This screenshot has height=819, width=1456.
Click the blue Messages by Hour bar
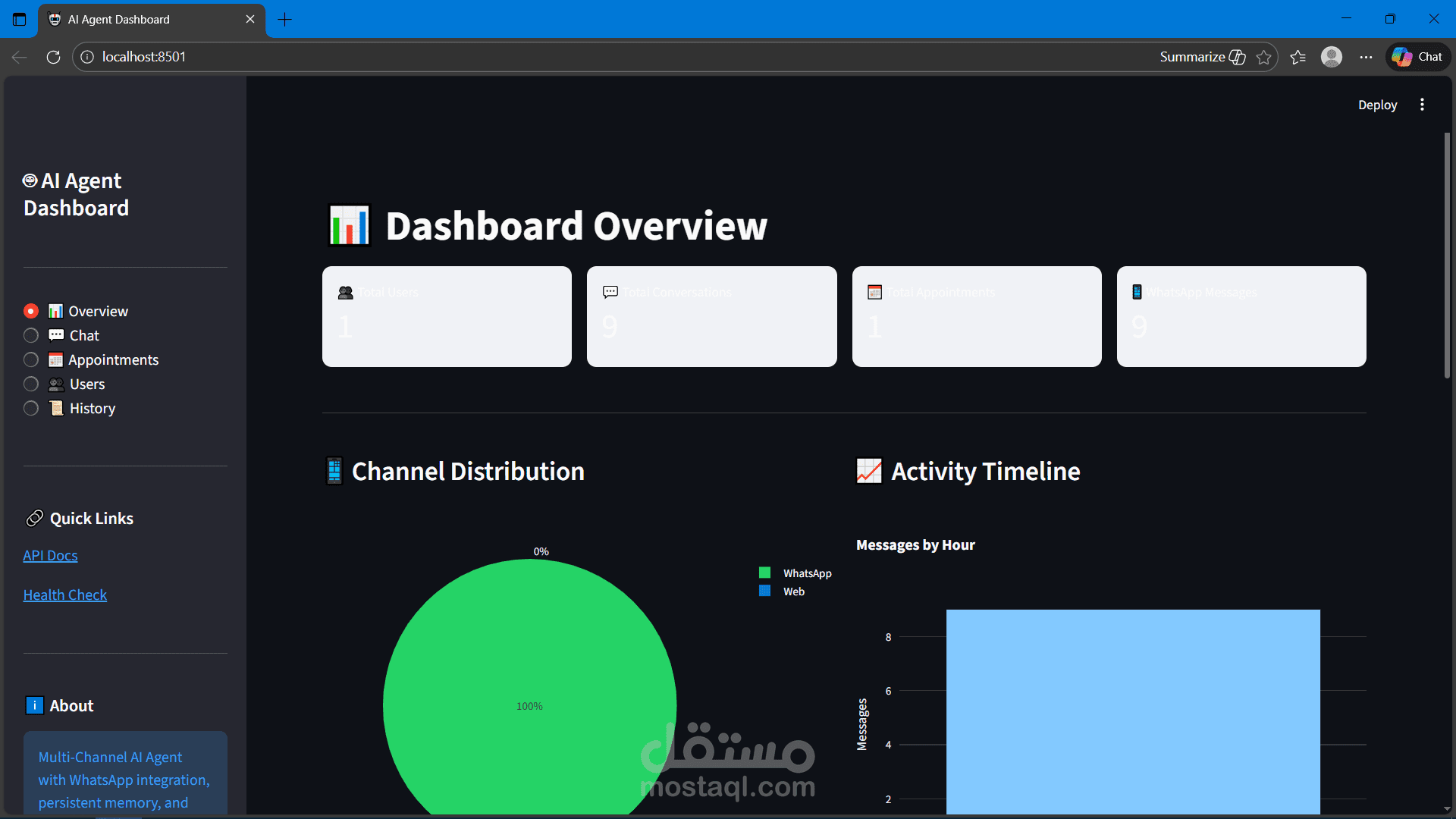click(1133, 712)
